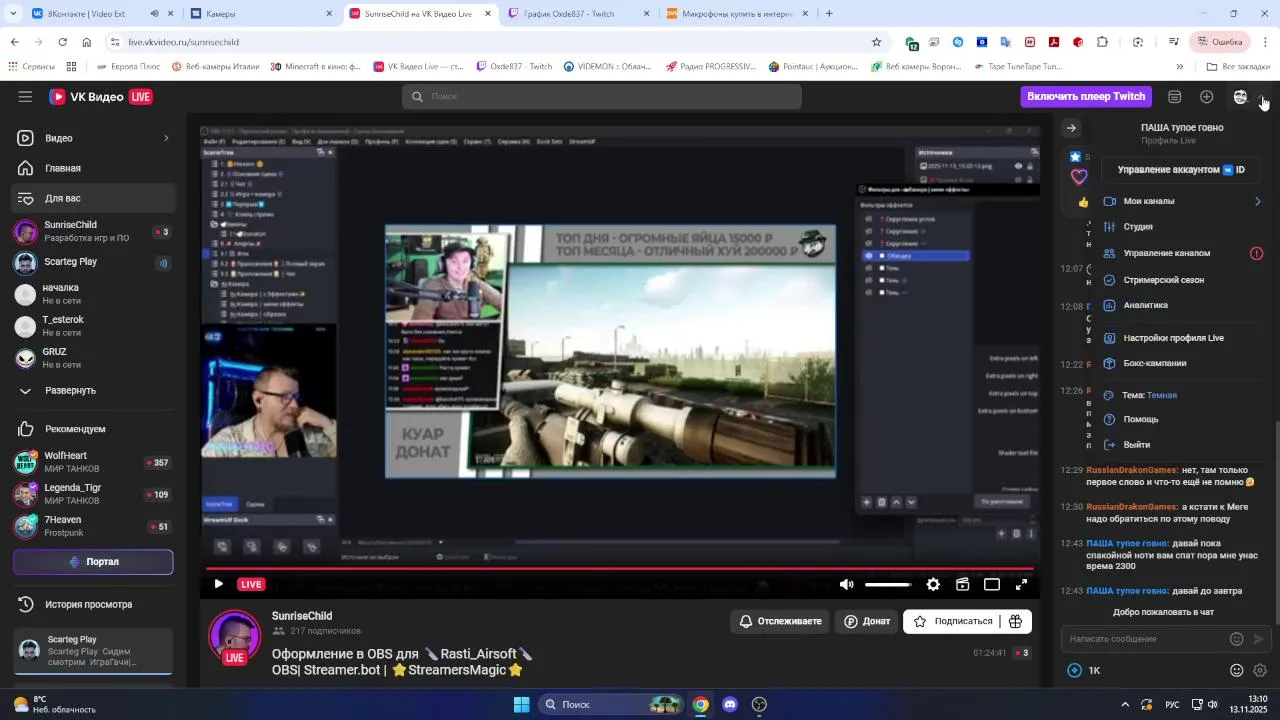The image size is (1280, 720).
Task: Send the chat message arrow icon
Action: click(x=1259, y=639)
